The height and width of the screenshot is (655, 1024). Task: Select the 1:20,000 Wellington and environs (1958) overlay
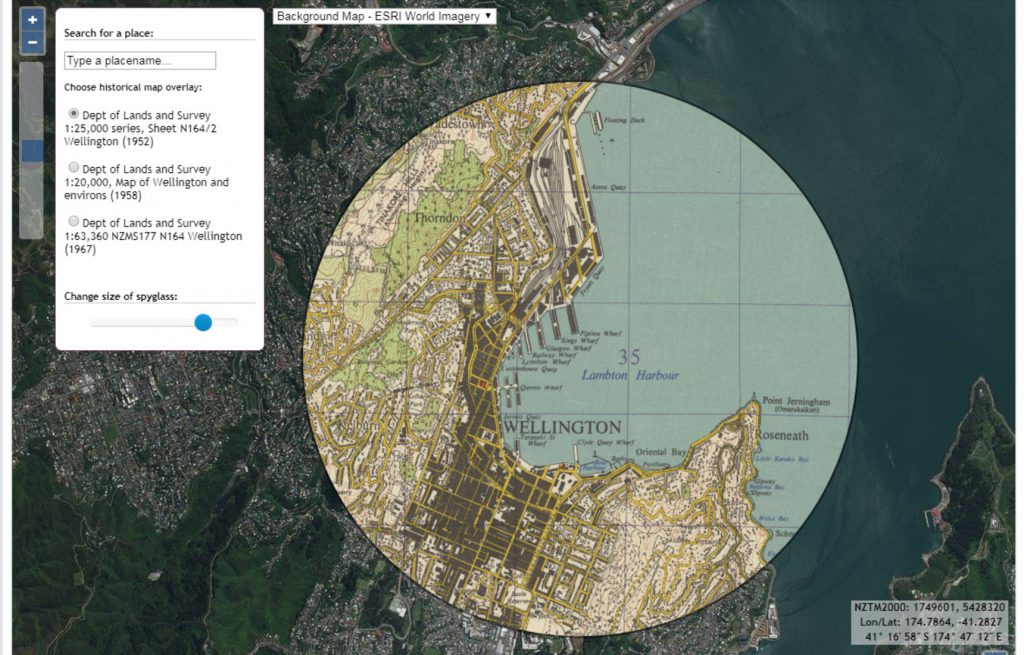click(74, 167)
